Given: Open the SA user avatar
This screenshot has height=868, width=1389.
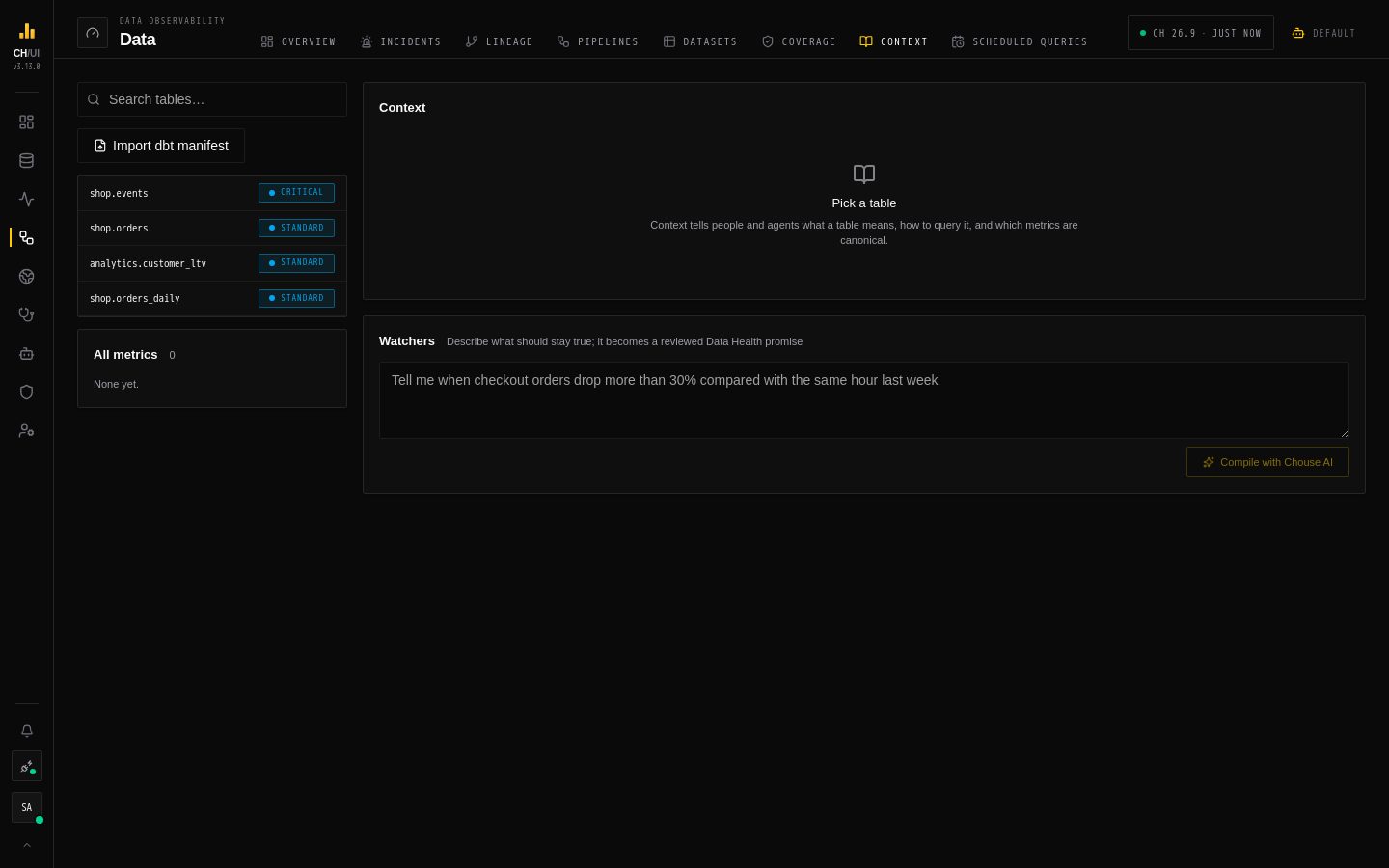Looking at the screenshot, I should (27, 807).
